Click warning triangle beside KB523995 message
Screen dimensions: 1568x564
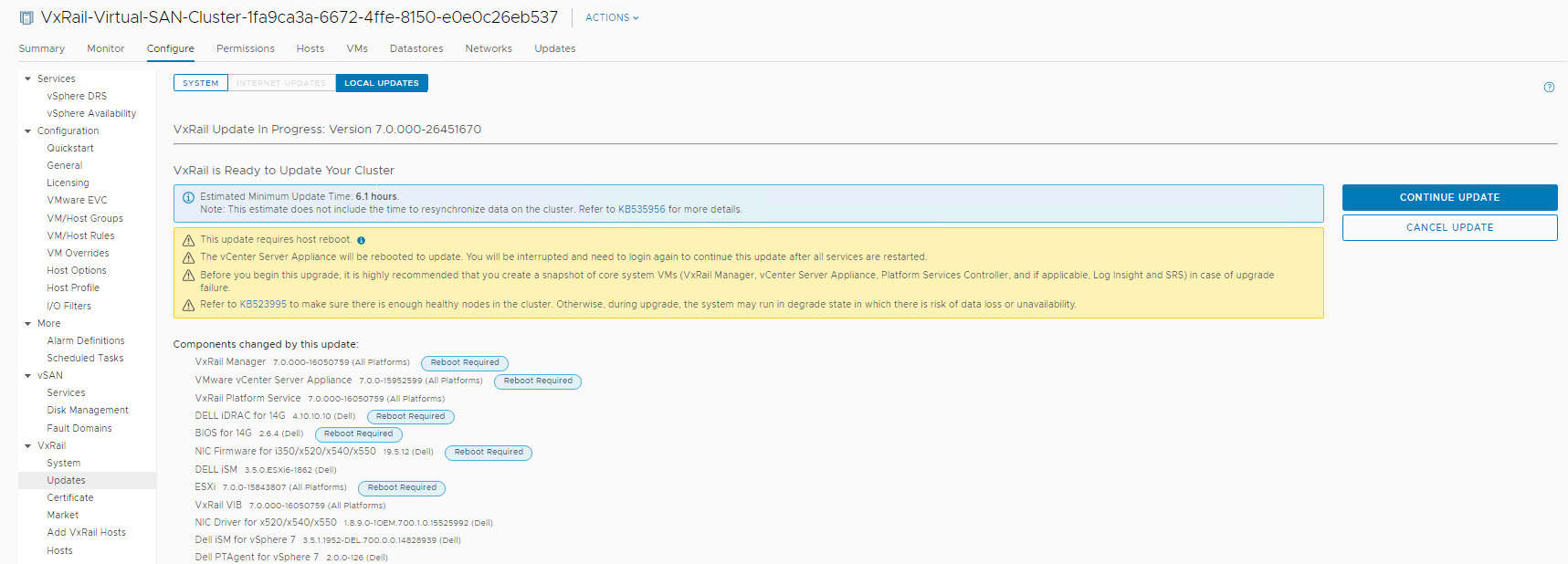point(188,305)
